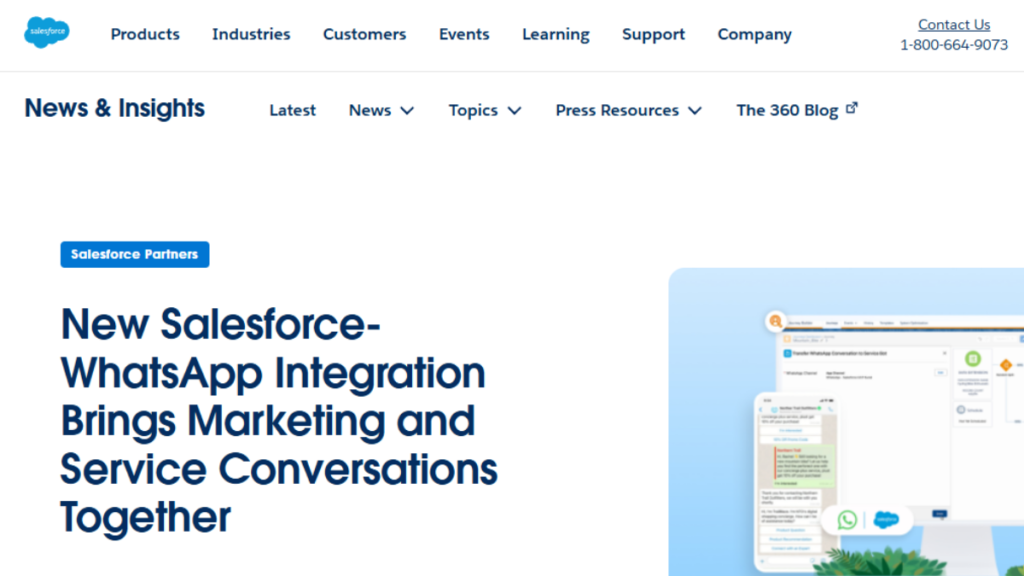Image resolution: width=1024 pixels, height=576 pixels.
Task: Open the Learning menu
Action: (x=555, y=34)
